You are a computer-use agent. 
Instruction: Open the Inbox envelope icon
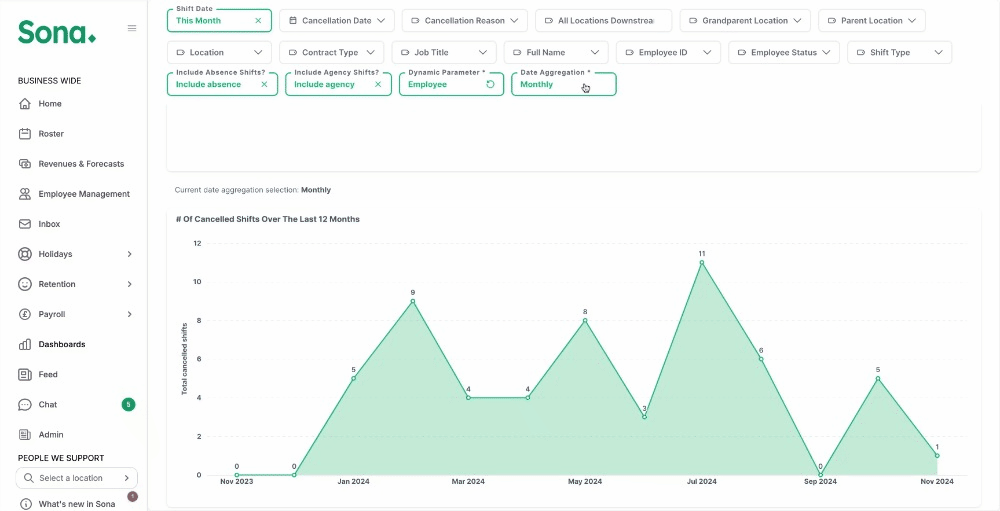(x=25, y=224)
